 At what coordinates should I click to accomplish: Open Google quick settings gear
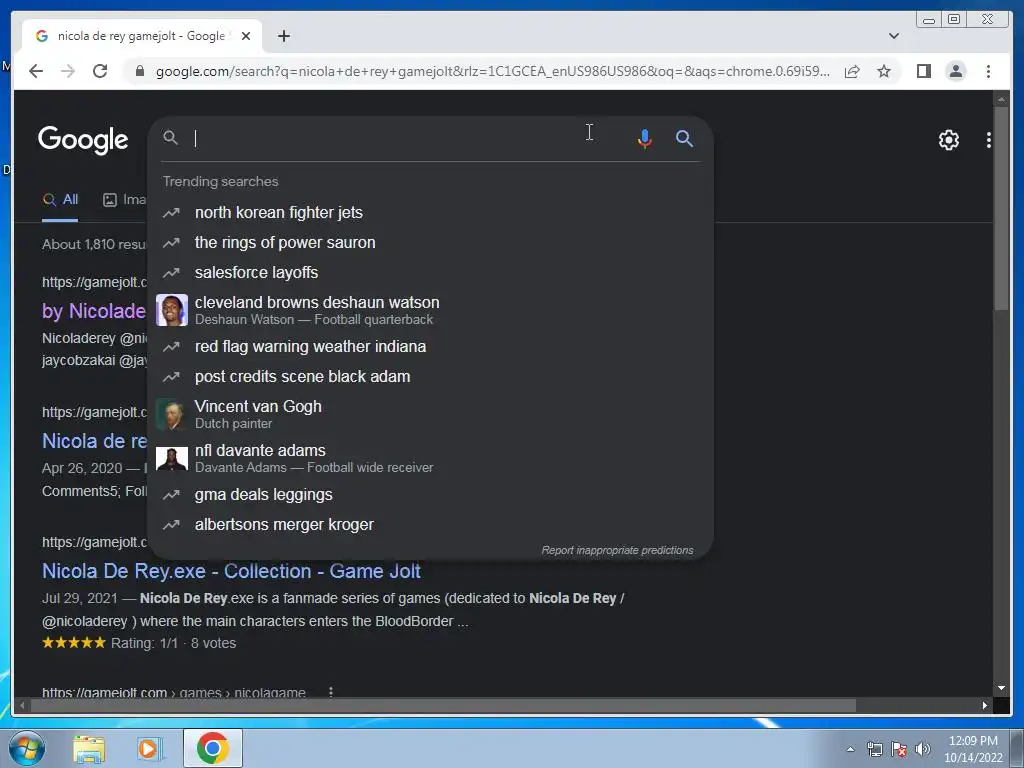click(948, 140)
